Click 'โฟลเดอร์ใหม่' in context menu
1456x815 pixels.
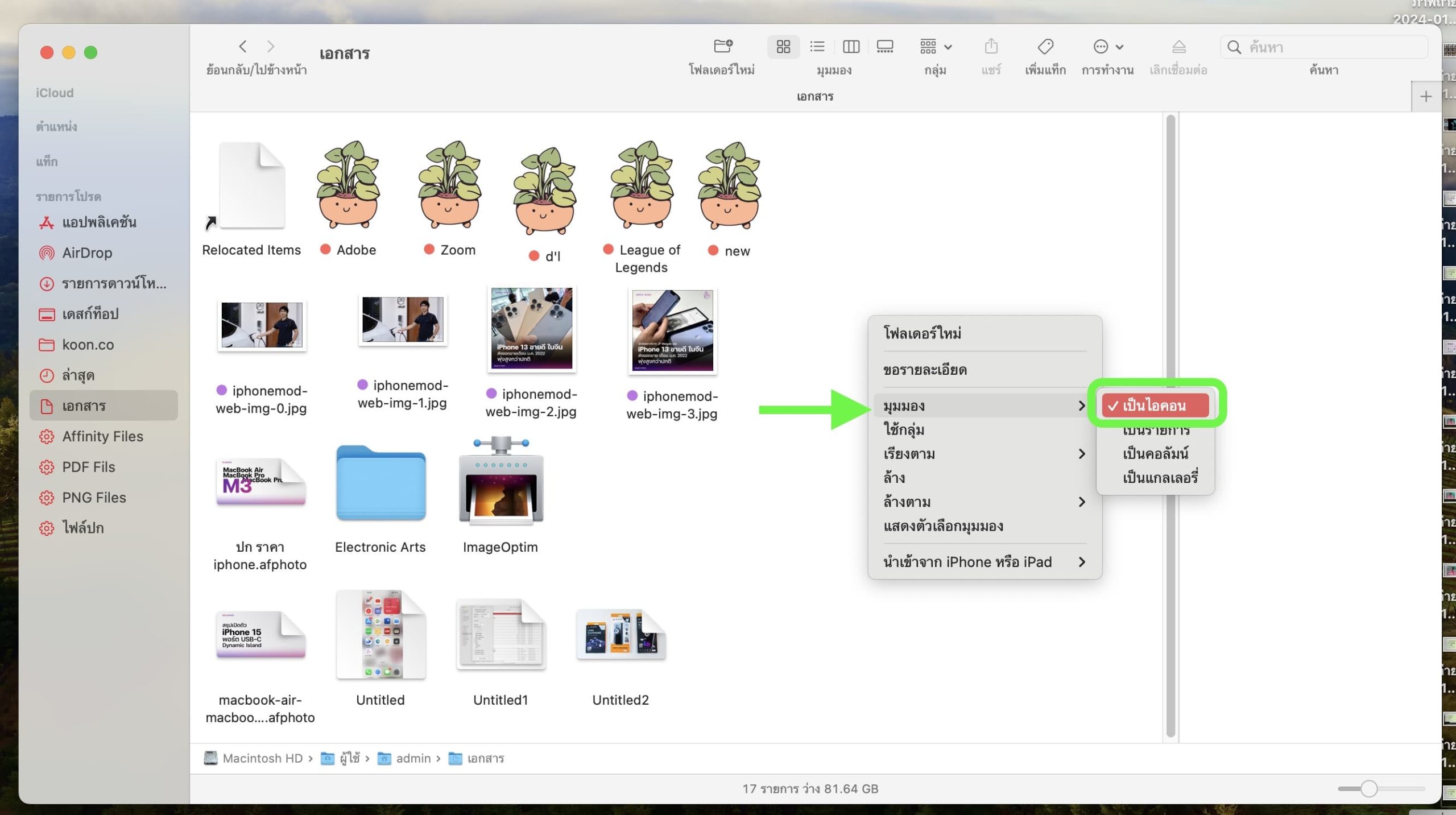[x=923, y=333]
